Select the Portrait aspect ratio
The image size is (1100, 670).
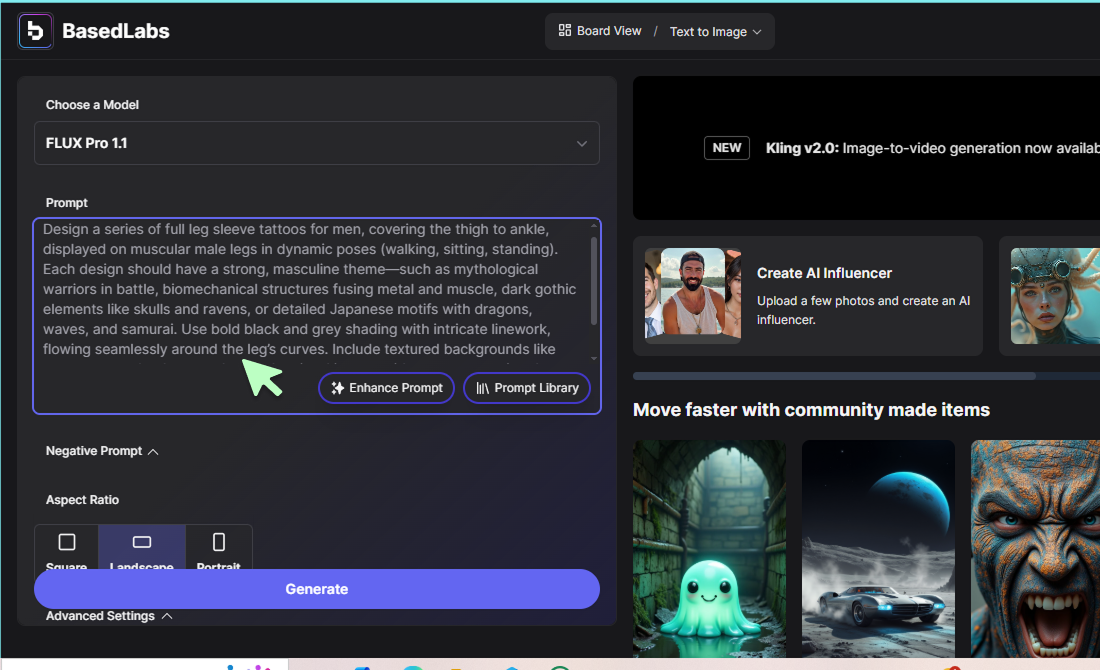tap(218, 549)
